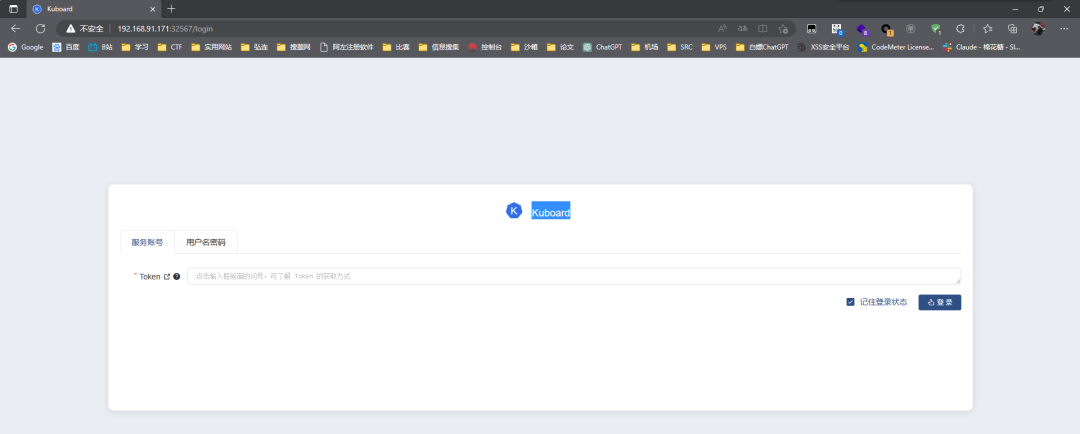Open the CodeMeter License bookmark
The width and height of the screenshot is (1080, 434).
[896, 48]
